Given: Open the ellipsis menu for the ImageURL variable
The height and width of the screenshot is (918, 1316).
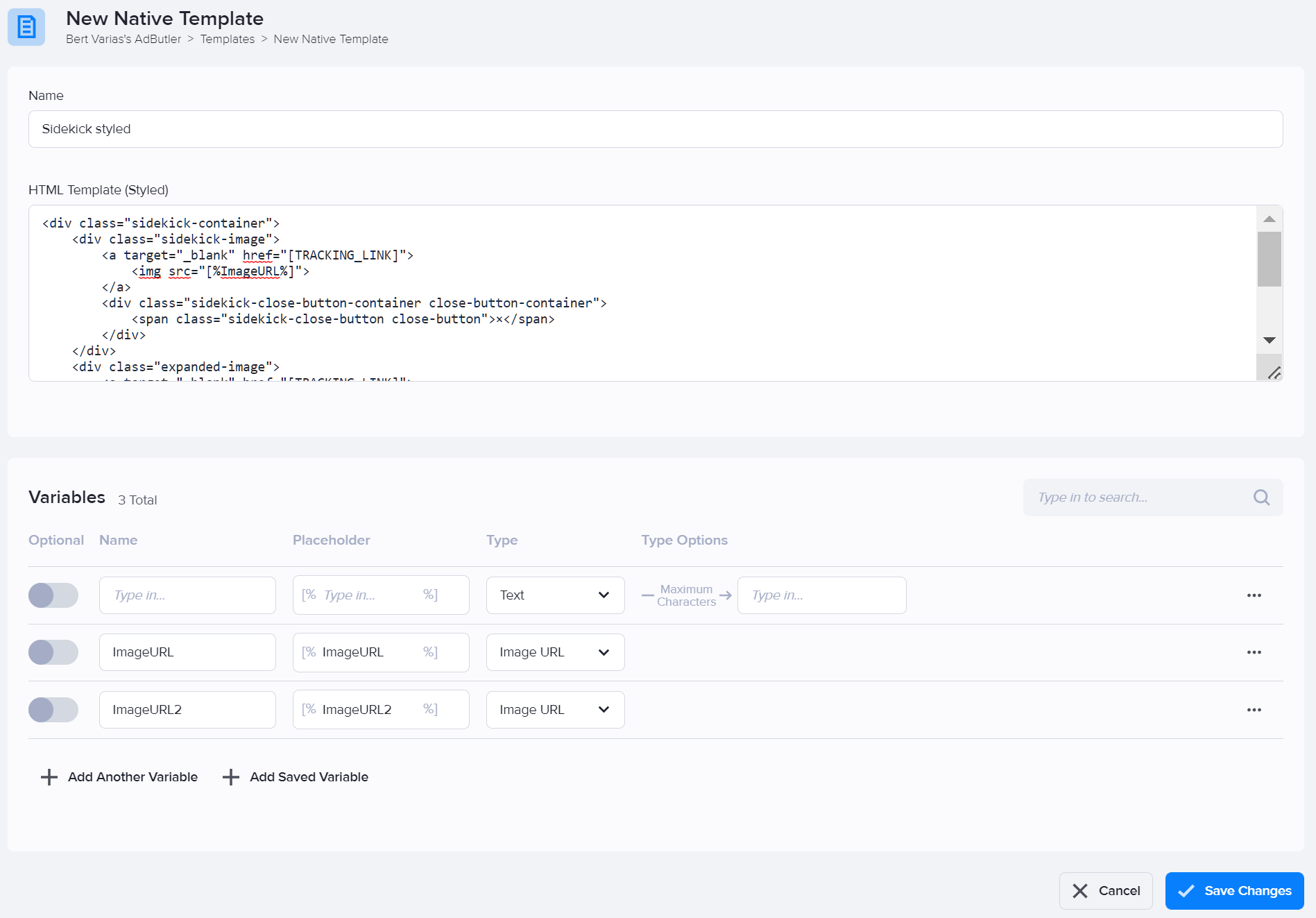Looking at the screenshot, I should [x=1254, y=652].
